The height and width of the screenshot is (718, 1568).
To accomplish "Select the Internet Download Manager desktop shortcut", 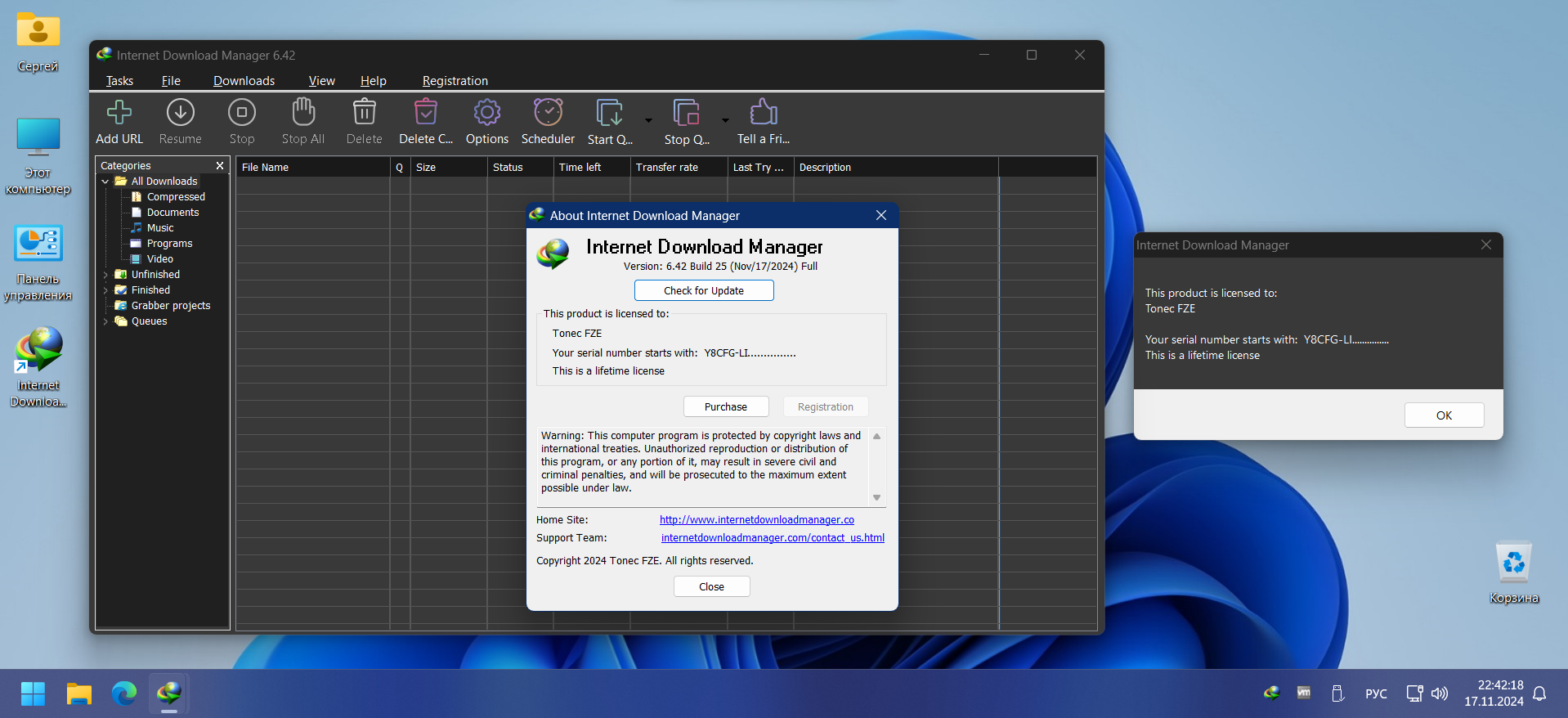I will 38,367.
